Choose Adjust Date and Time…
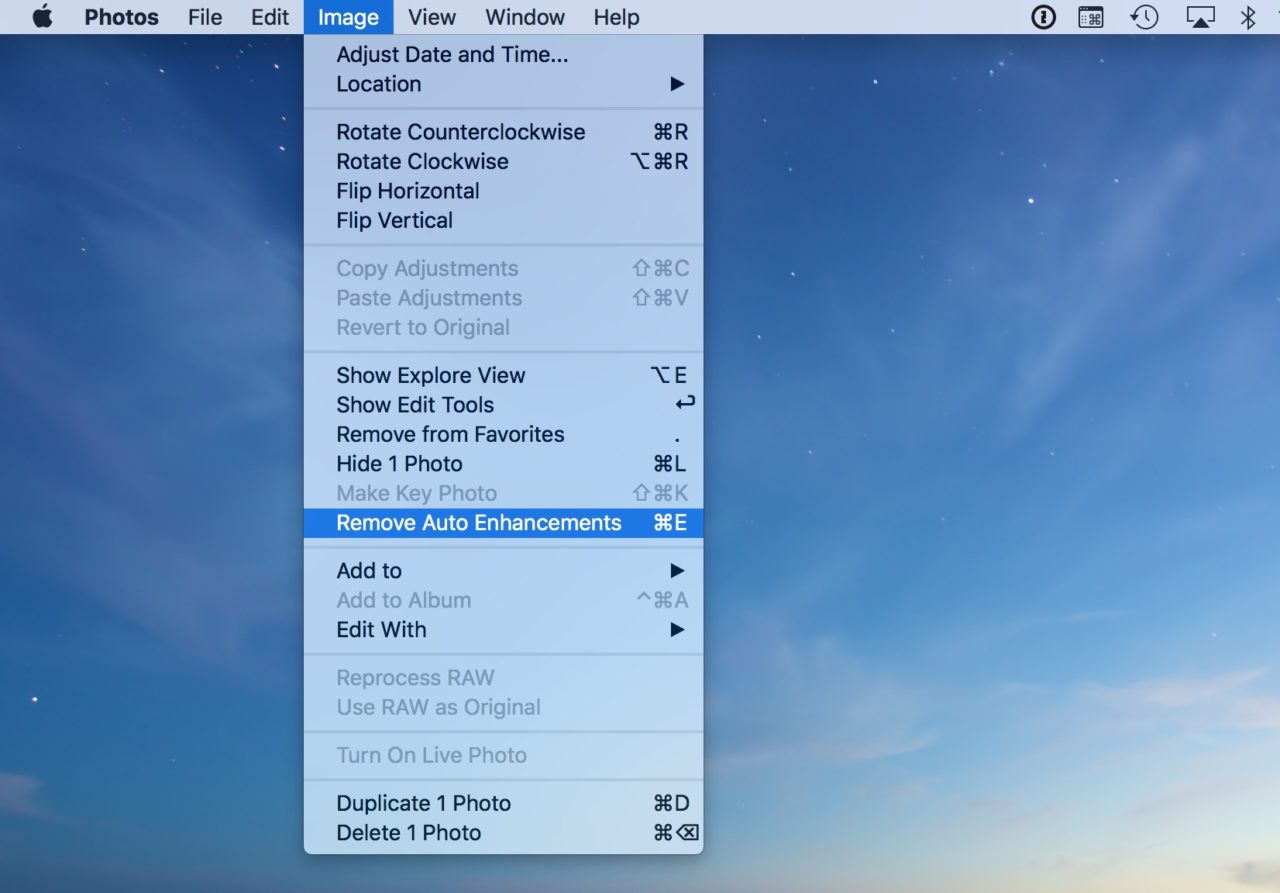Viewport: 1280px width, 893px height. (x=503, y=55)
